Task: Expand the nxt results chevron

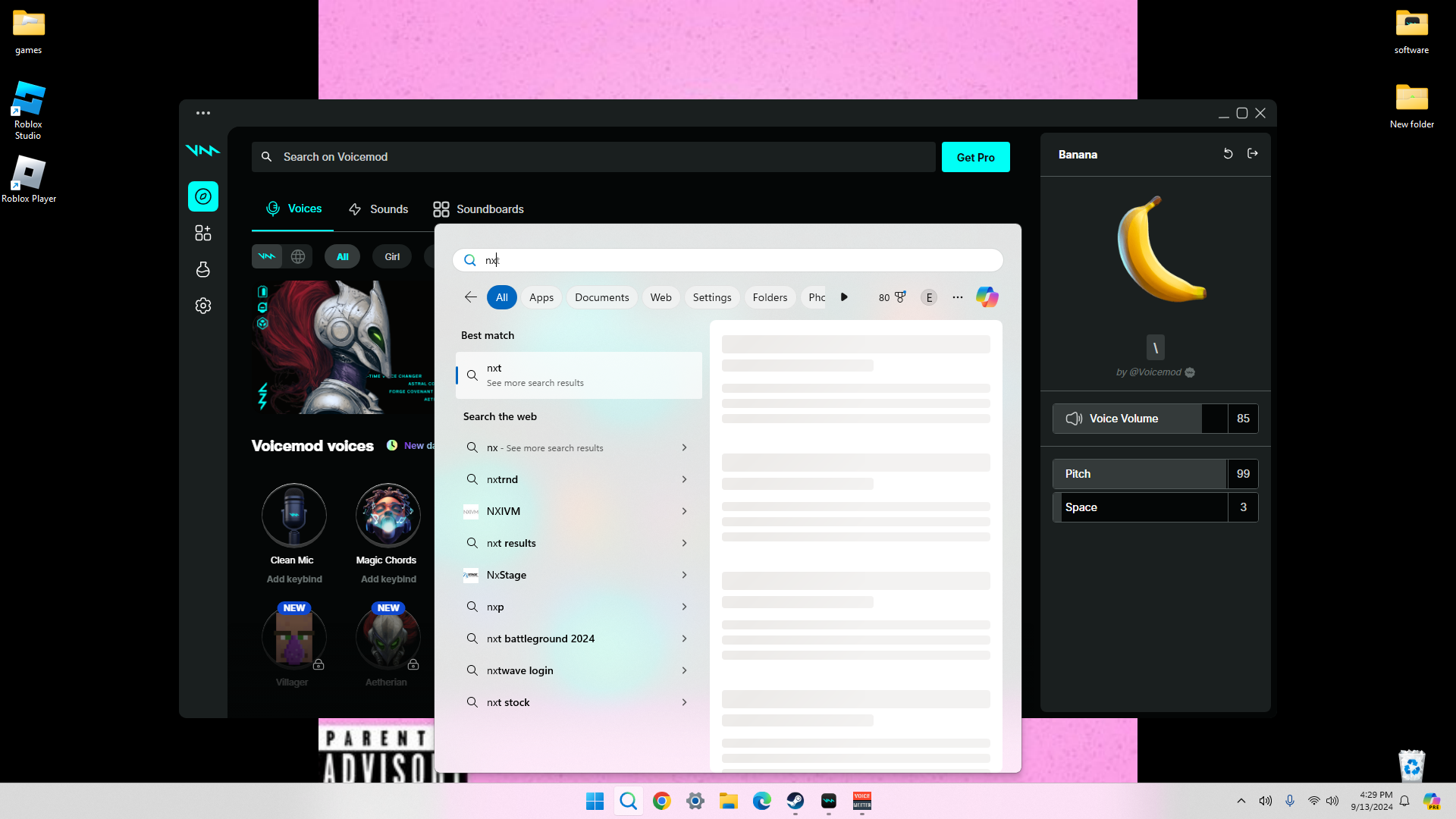Action: click(x=684, y=543)
